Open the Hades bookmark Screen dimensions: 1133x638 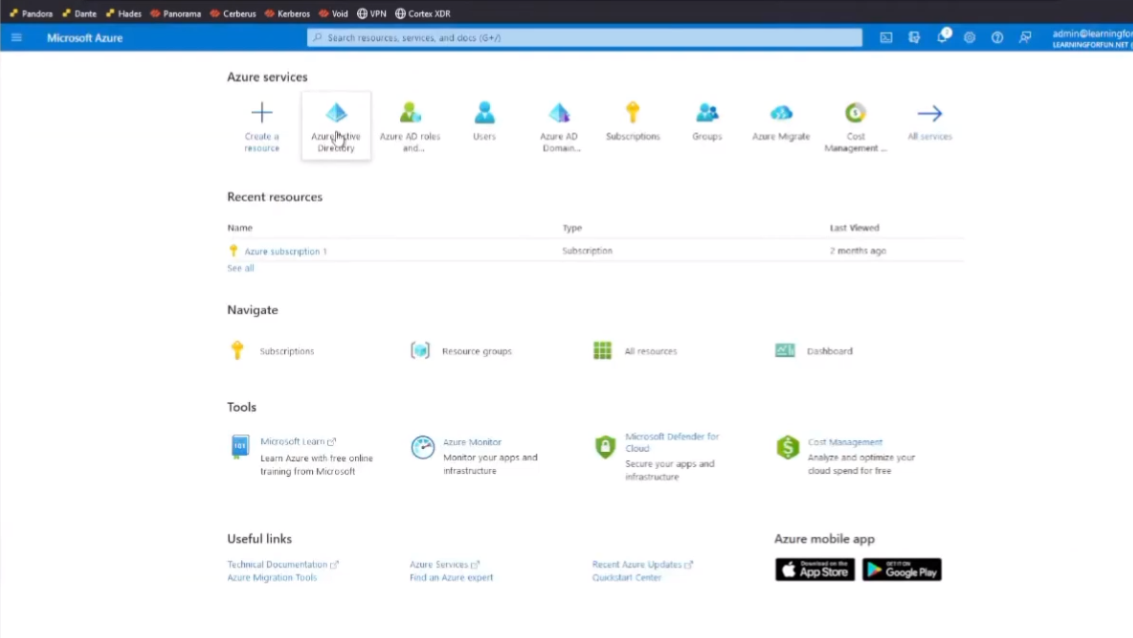pos(124,13)
